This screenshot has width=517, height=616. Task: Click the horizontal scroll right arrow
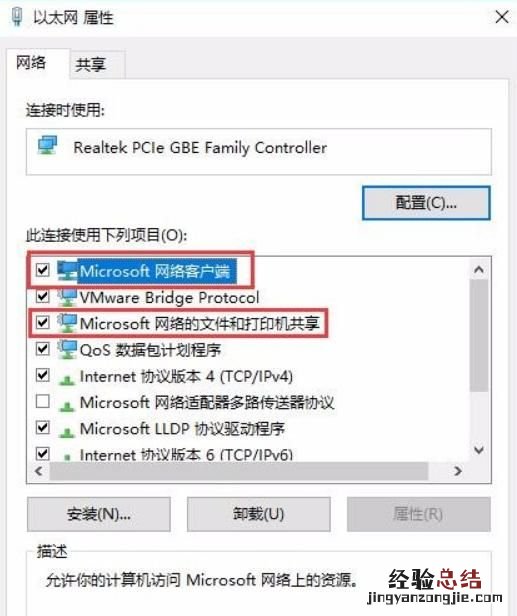[x=458, y=471]
